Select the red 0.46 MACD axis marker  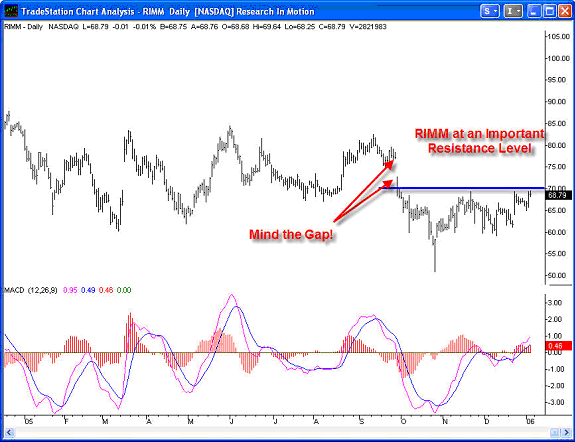[x=558, y=346]
